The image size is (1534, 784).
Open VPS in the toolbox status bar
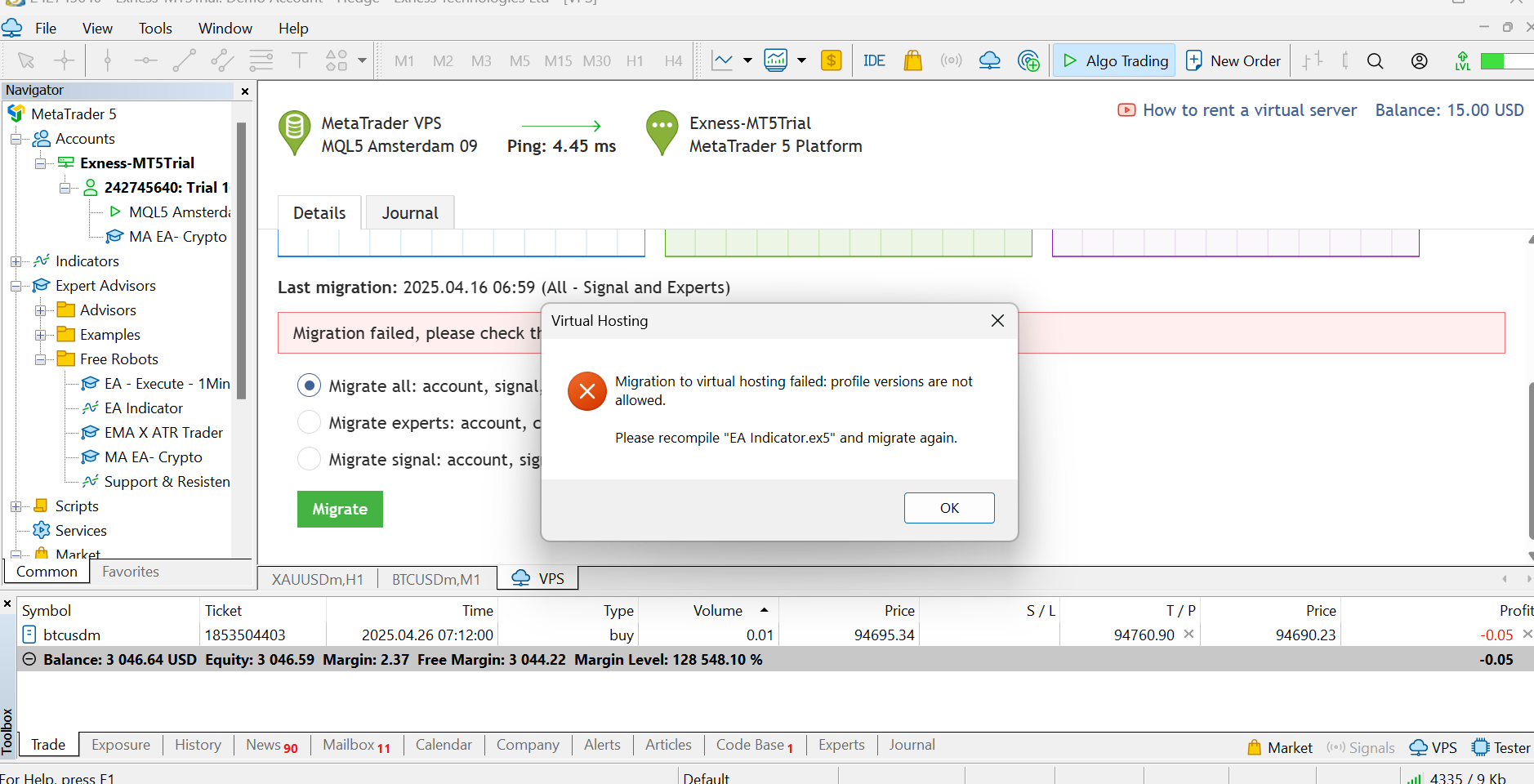[1434, 747]
